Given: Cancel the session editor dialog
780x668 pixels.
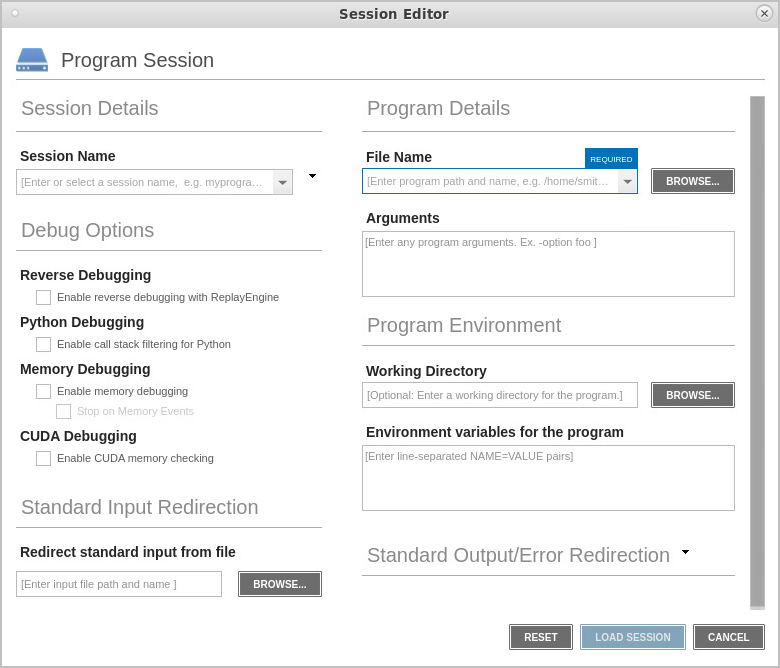Looking at the screenshot, I should [728, 637].
